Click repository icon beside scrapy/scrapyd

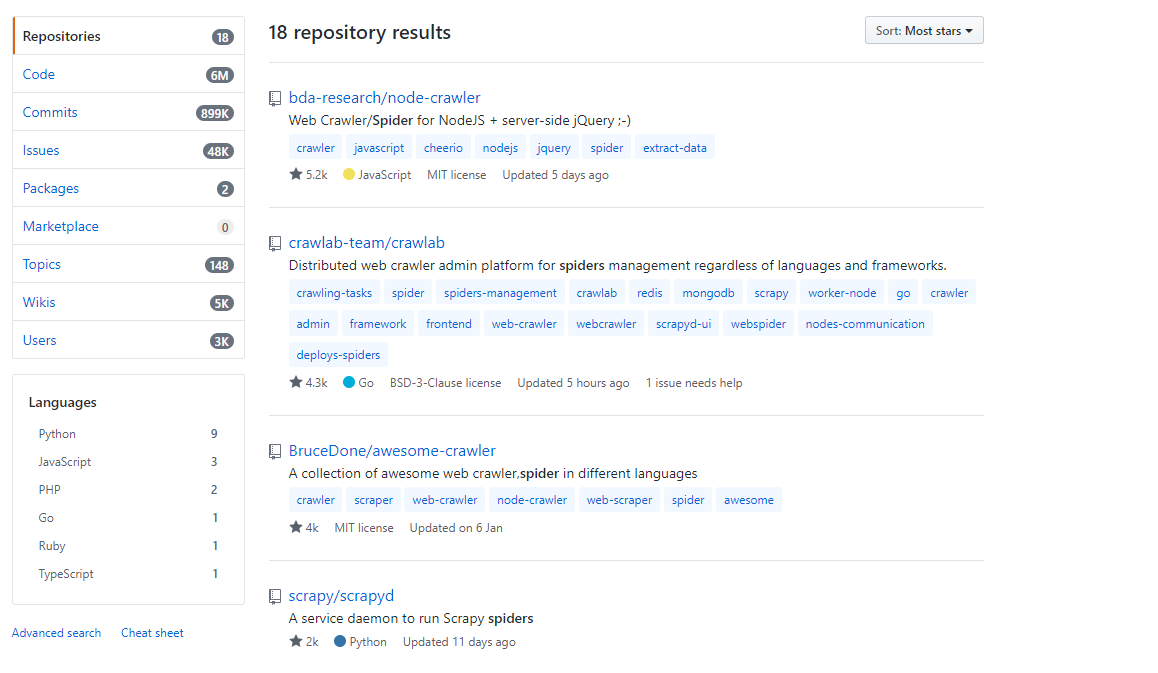275,596
